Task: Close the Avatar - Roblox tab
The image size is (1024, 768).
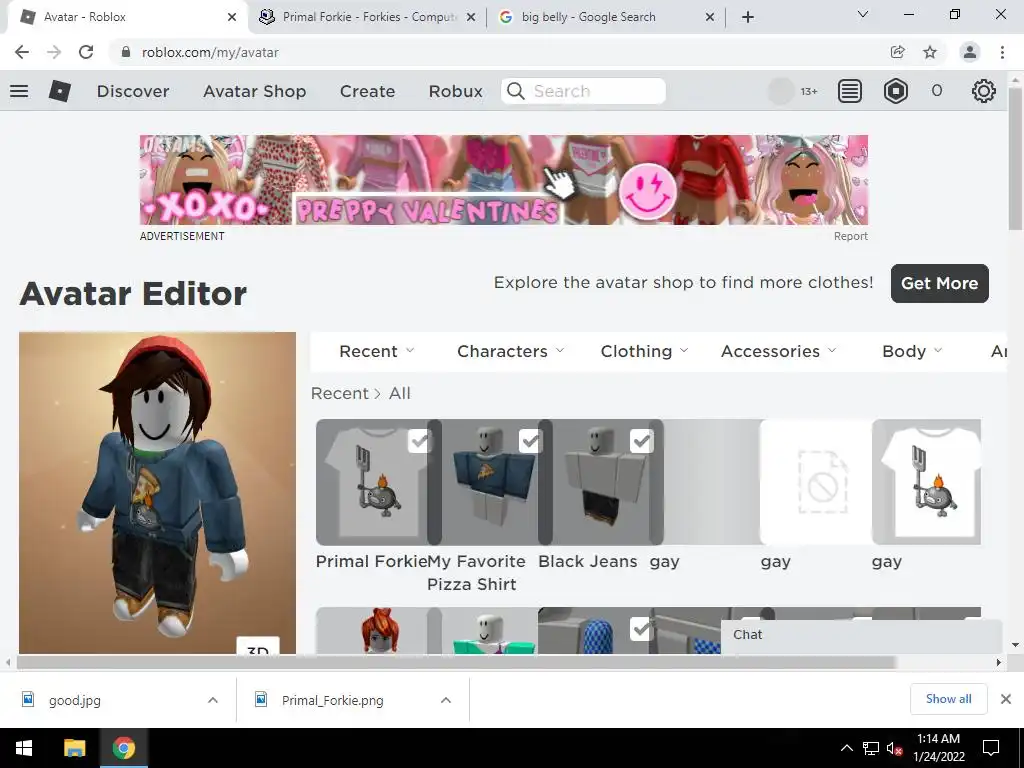Action: 232,17
